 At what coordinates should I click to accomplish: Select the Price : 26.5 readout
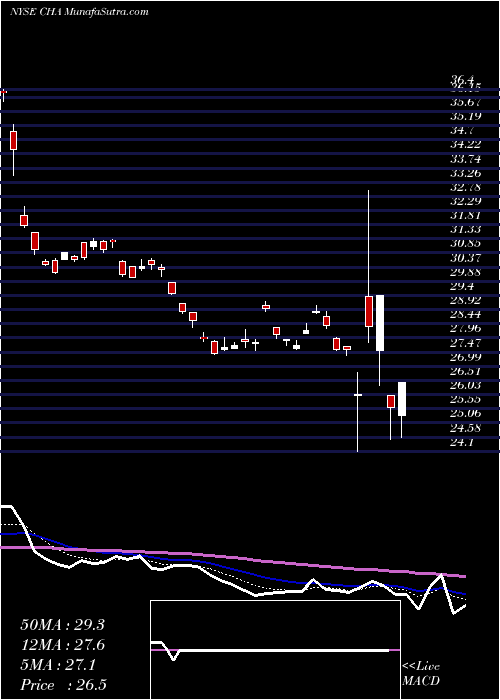(x=63, y=685)
